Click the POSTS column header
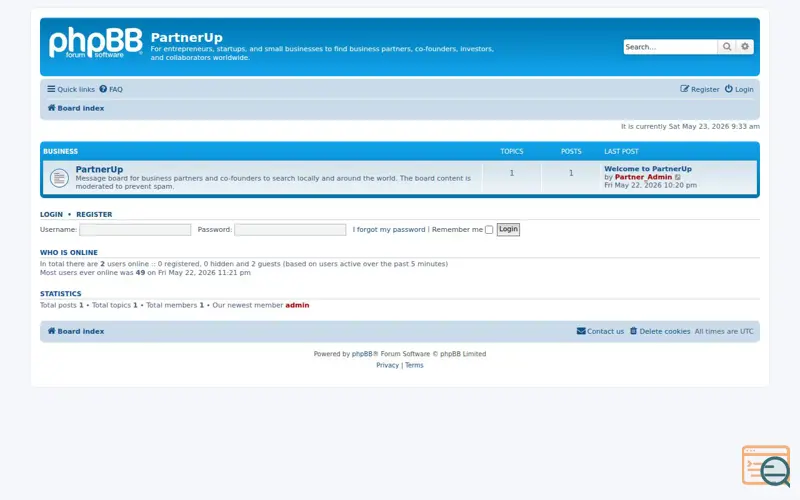The height and width of the screenshot is (500, 800). 571,152
